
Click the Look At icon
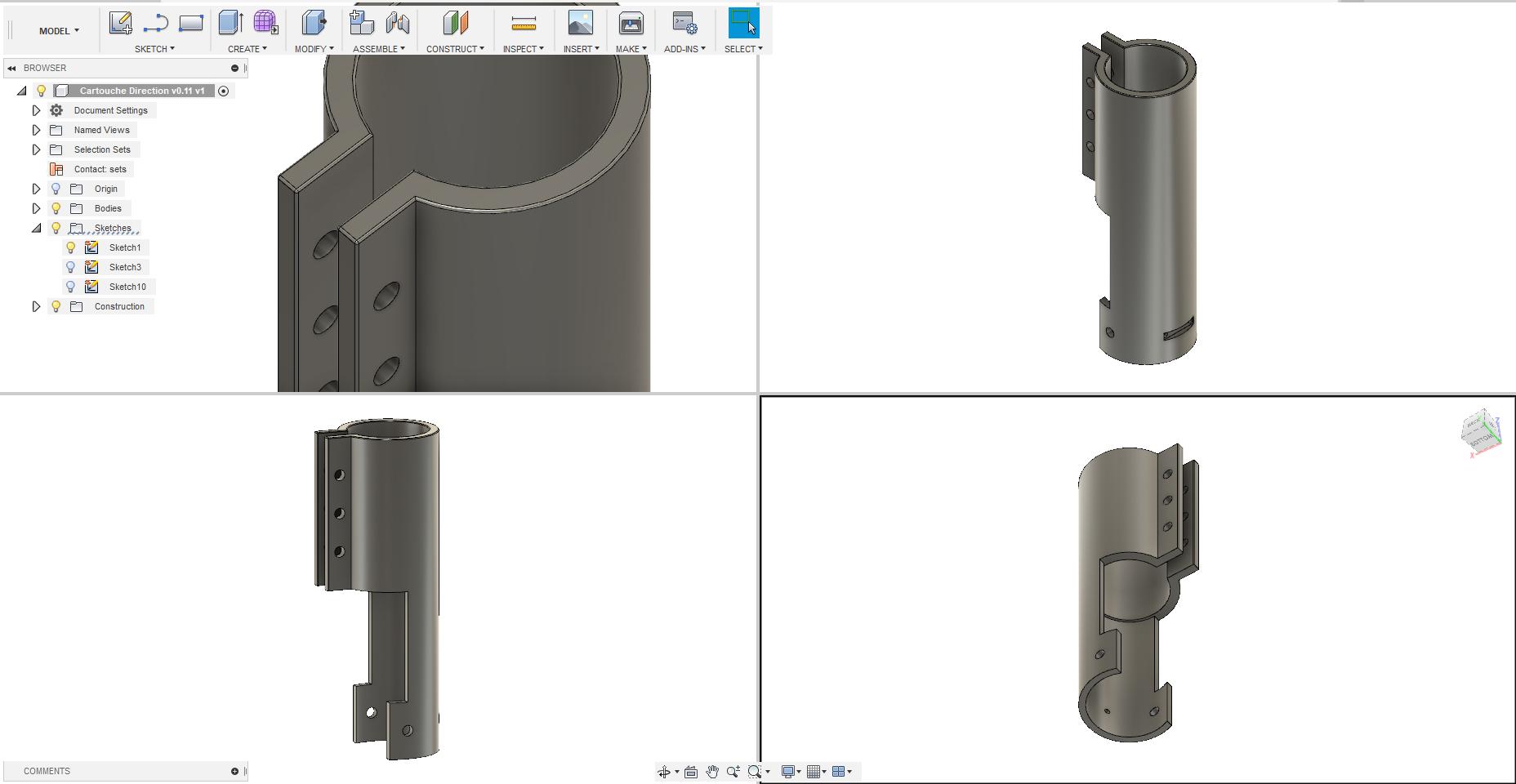click(691, 772)
